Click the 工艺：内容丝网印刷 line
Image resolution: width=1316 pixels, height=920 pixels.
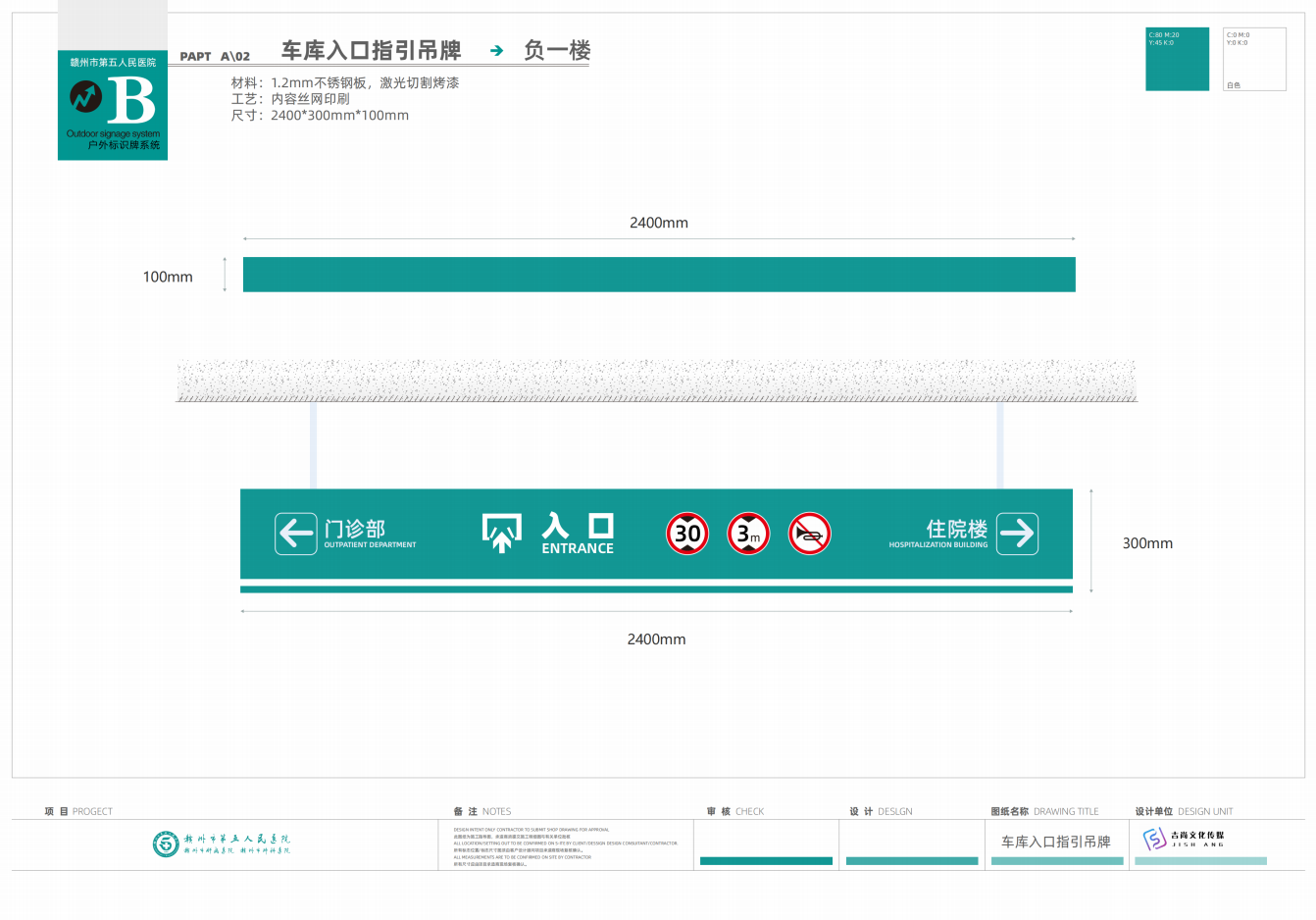coord(290,99)
